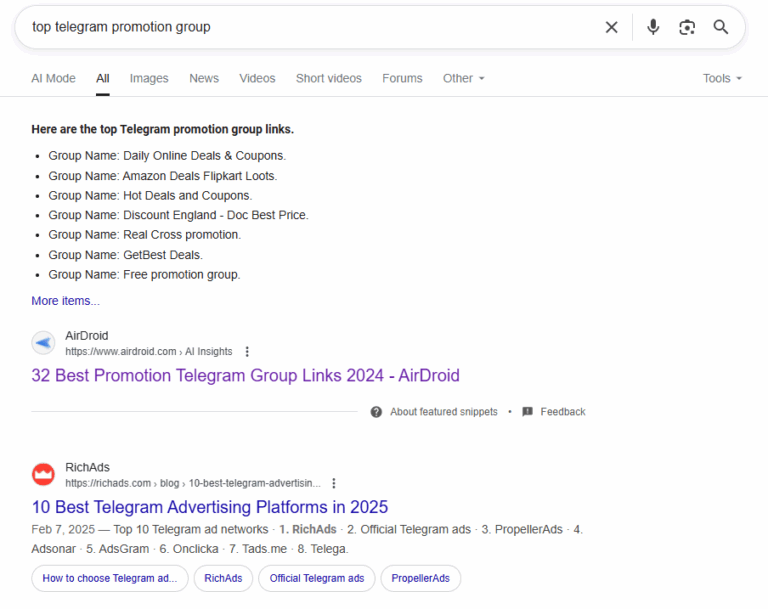Expand the Tools dropdown
Image resolution: width=768 pixels, height=609 pixels.
click(722, 78)
